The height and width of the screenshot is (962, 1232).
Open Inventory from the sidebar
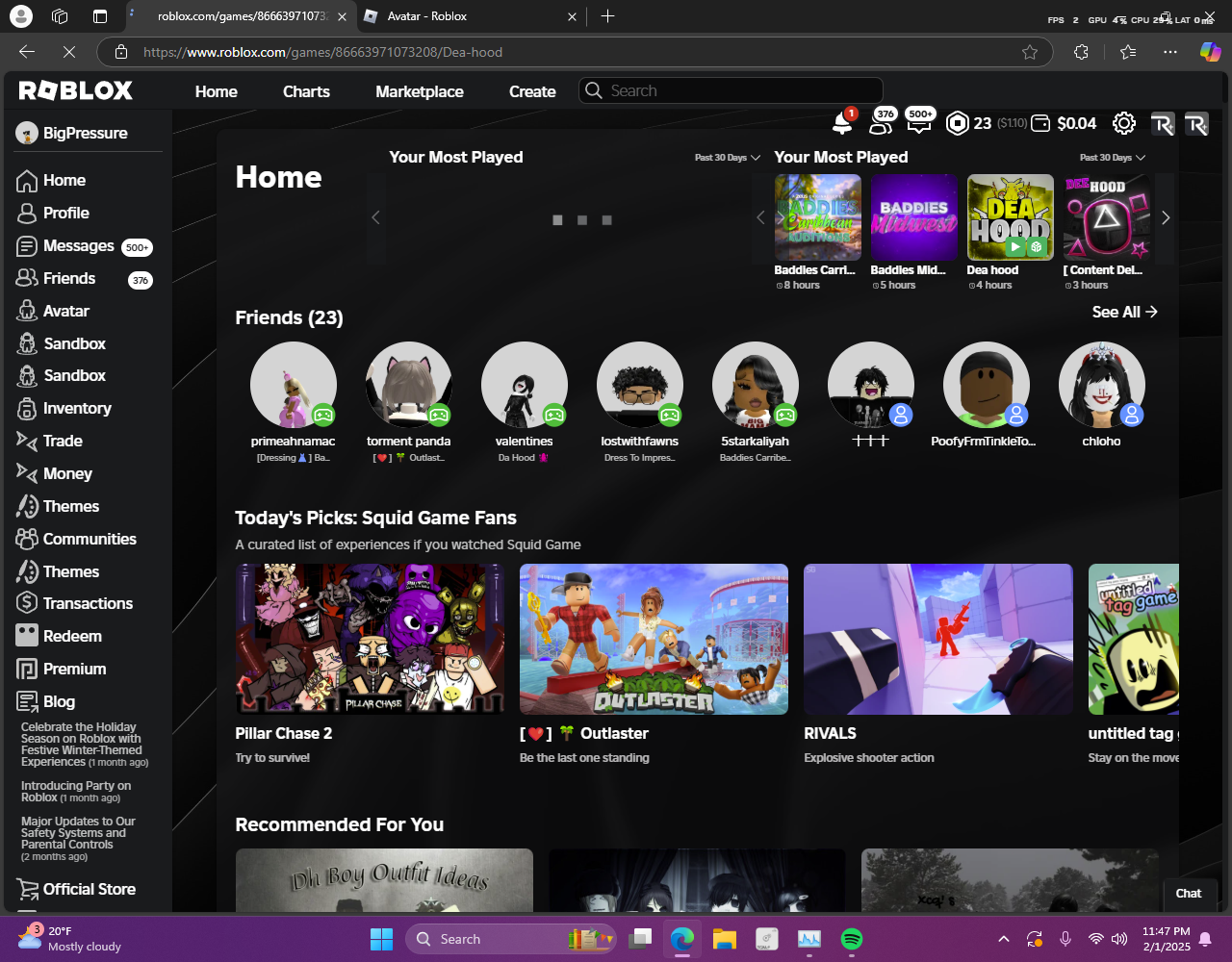[x=77, y=409]
